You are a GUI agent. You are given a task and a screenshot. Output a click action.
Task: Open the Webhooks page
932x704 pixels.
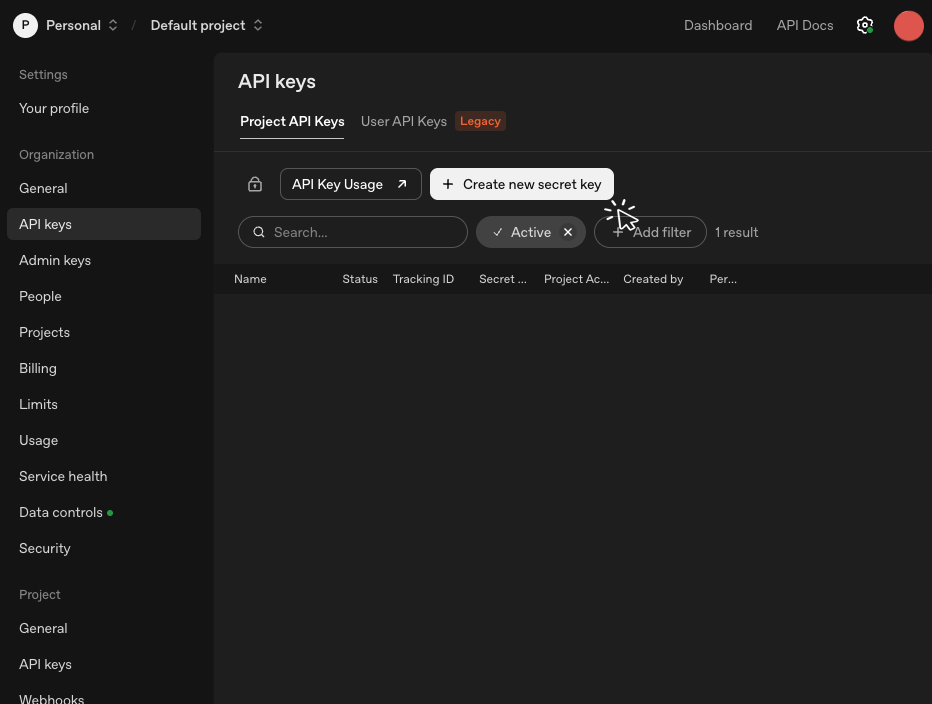pyautogui.click(x=52, y=699)
